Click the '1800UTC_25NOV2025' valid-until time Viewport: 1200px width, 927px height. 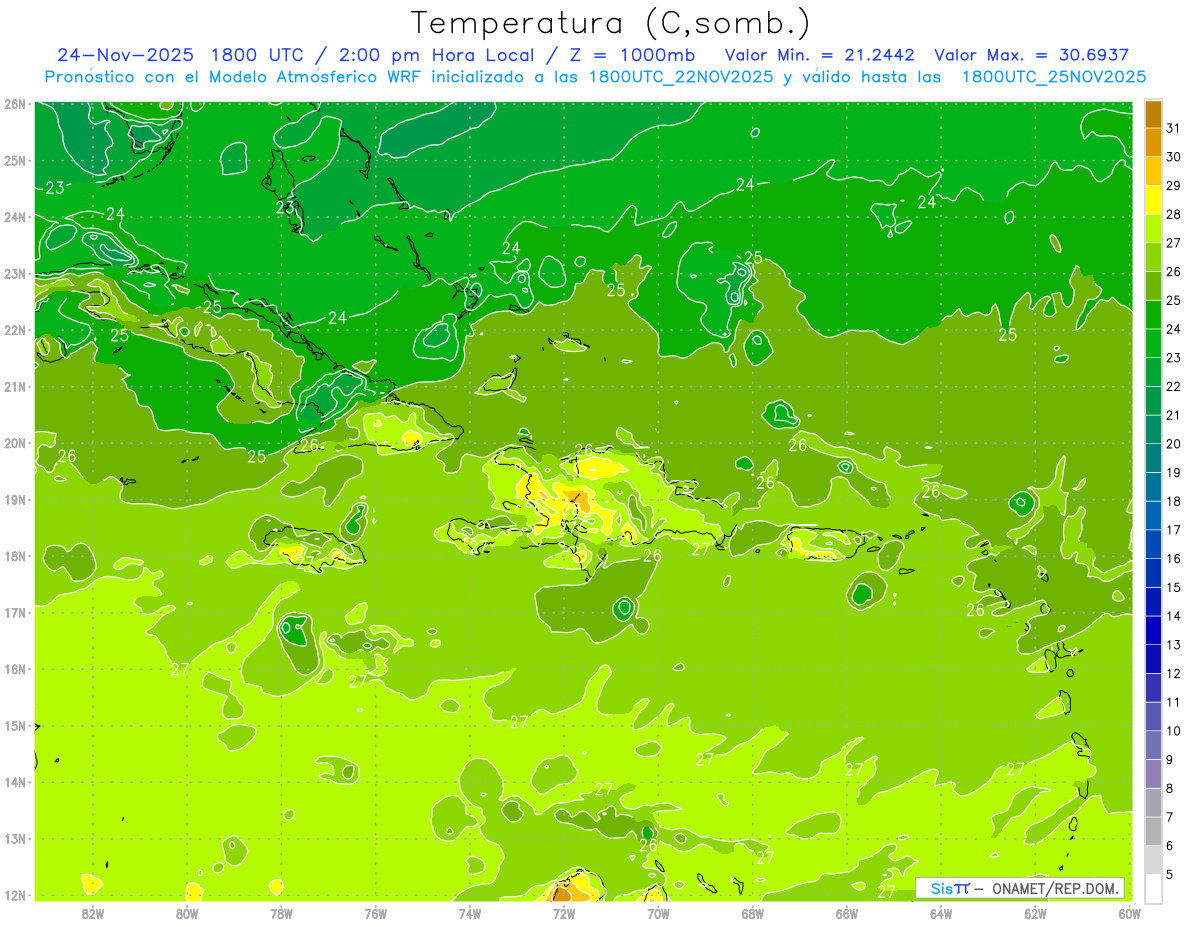click(x=1053, y=77)
